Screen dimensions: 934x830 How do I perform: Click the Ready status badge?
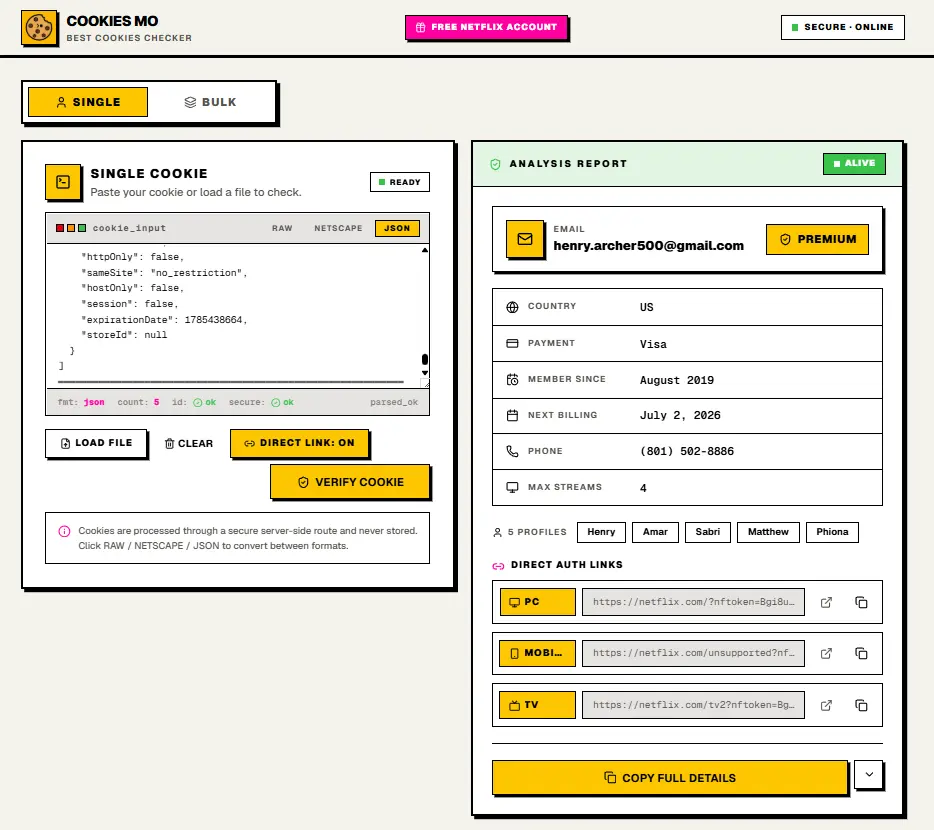click(x=400, y=182)
